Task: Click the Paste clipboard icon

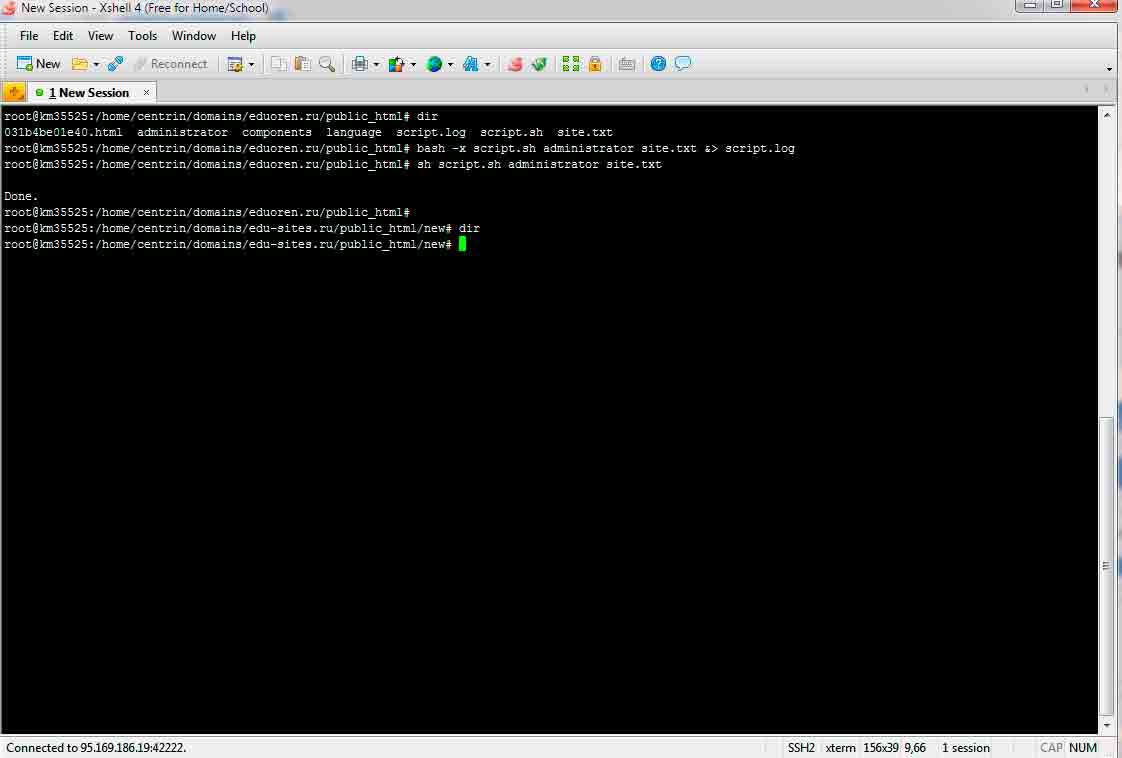Action: 303,64
